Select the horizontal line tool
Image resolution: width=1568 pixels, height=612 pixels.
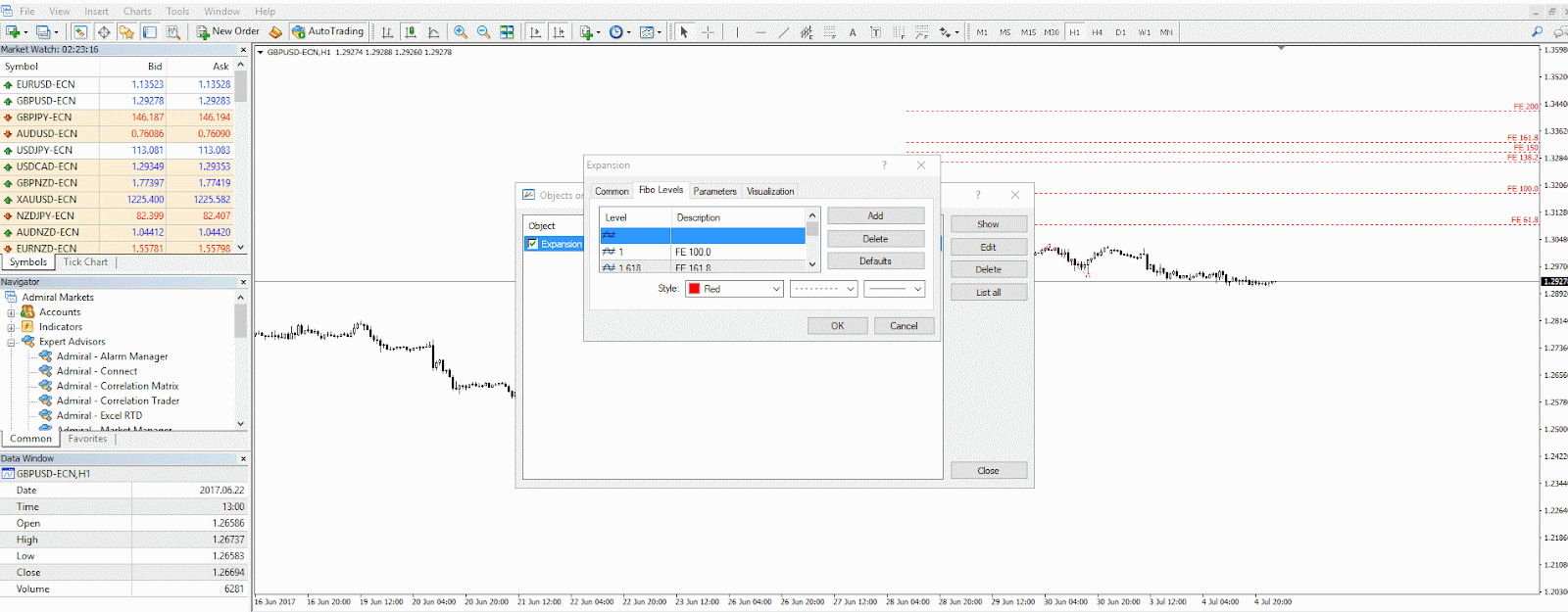pos(760,32)
